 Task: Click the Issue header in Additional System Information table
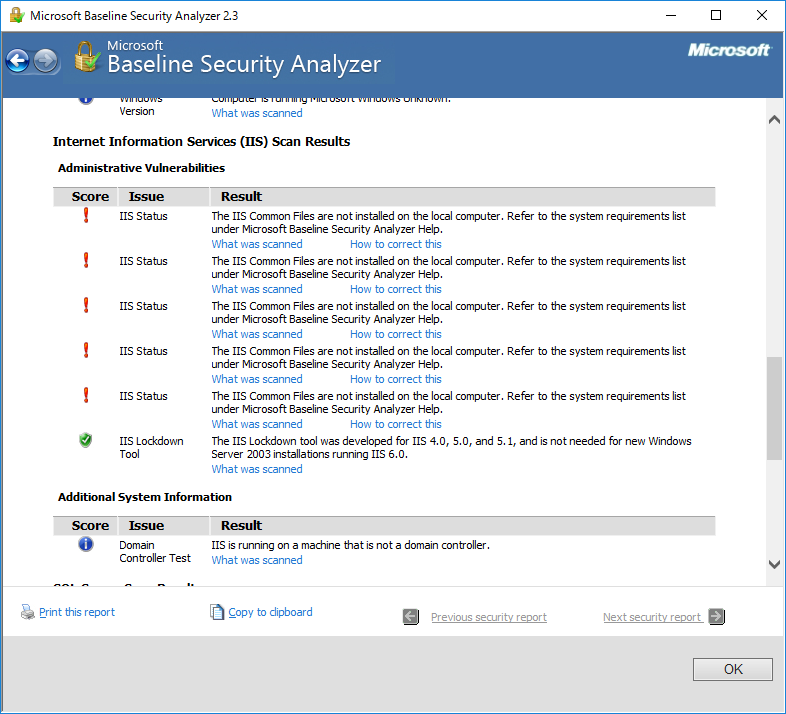click(146, 525)
